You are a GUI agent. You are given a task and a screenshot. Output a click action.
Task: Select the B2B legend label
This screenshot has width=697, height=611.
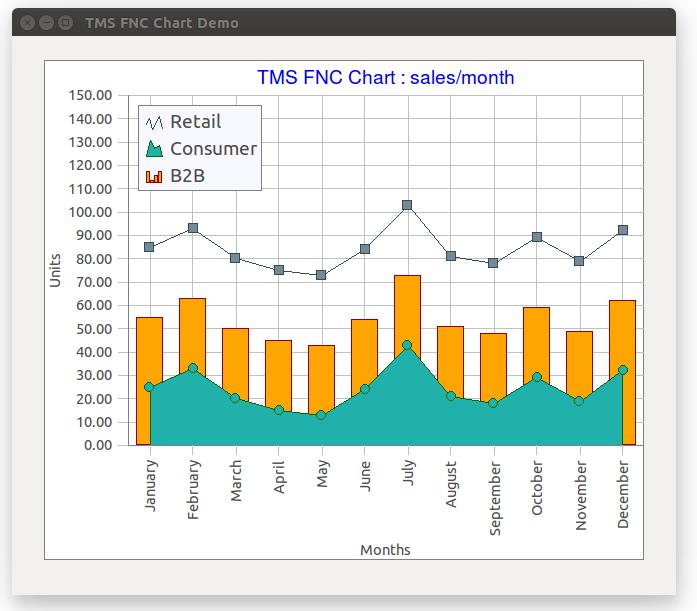(x=188, y=176)
